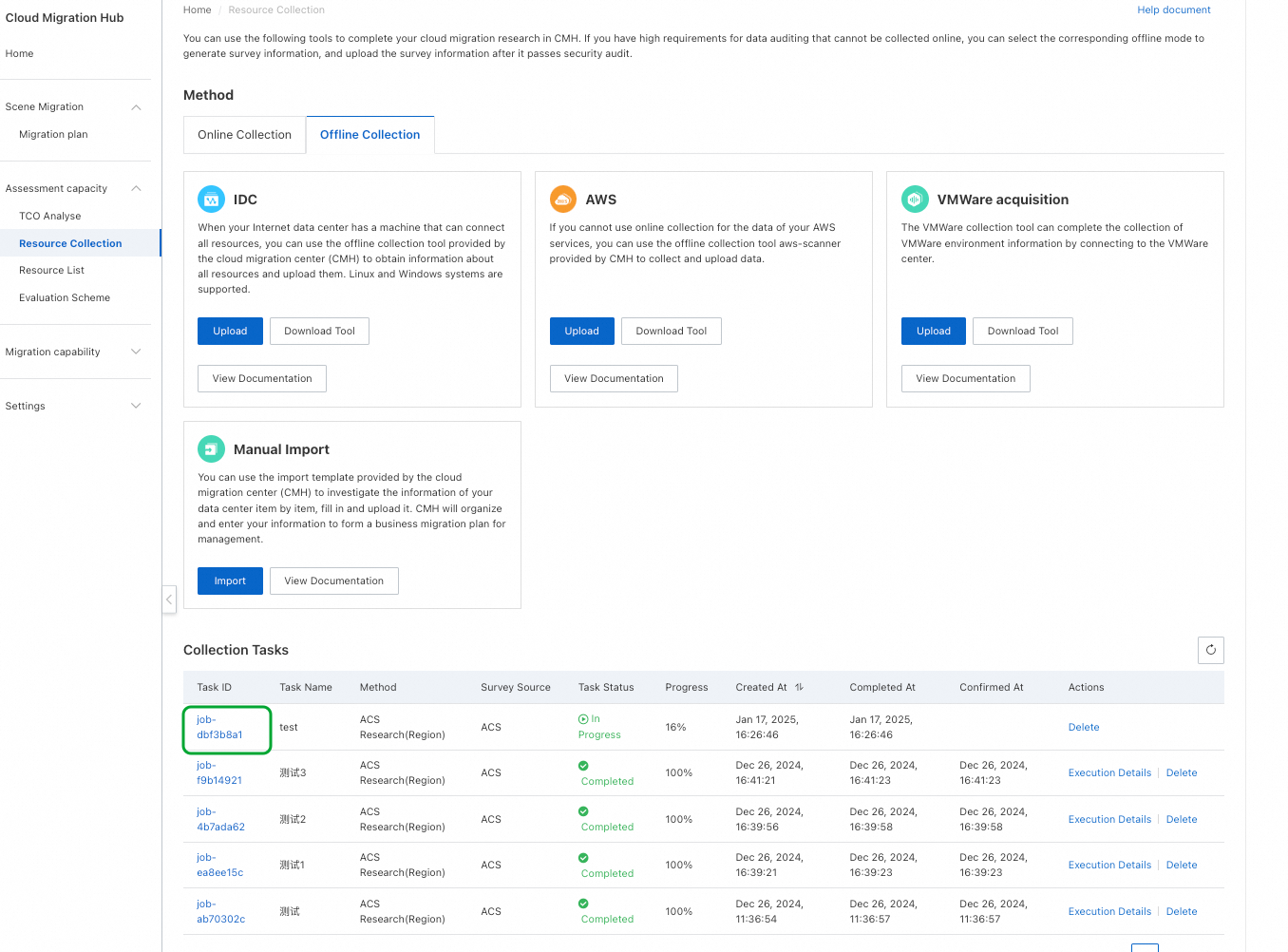
Task: Delete task job-4b7ada62
Action: click(x=1182, y=820)
